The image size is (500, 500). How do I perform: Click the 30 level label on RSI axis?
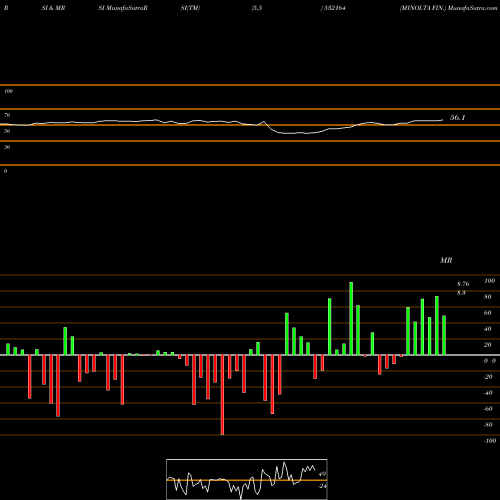click(x=7, y=147)
